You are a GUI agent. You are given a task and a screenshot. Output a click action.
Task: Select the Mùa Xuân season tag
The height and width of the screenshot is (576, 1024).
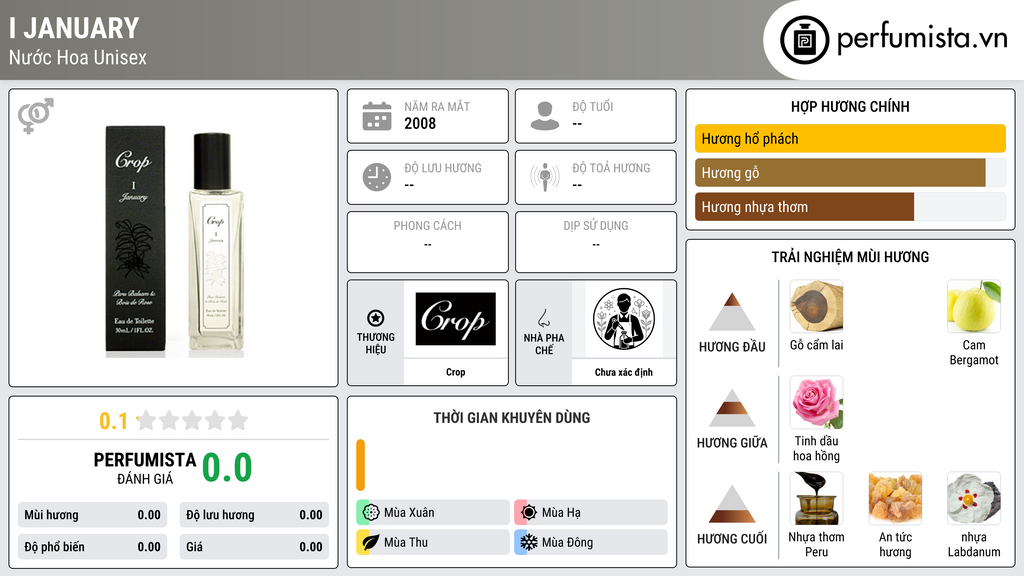tap(433, 513)
